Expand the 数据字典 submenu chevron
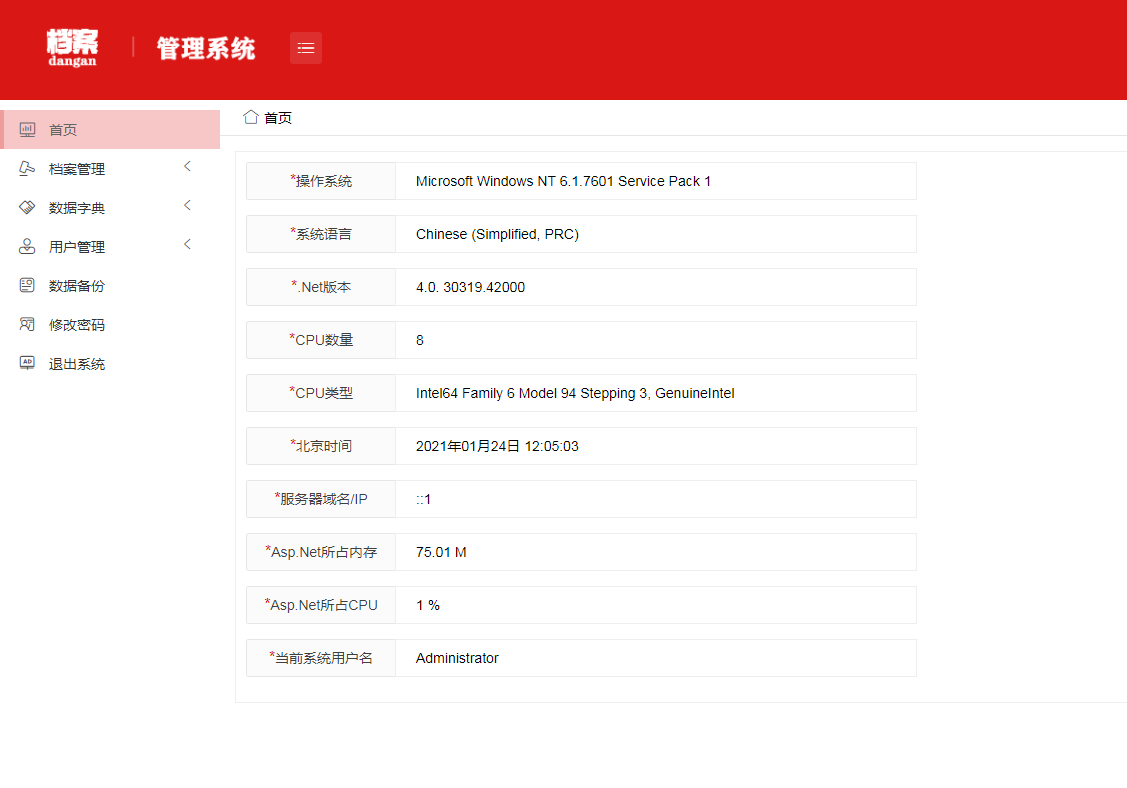The width and height of the screenshot is (1127, 788). 187,206
